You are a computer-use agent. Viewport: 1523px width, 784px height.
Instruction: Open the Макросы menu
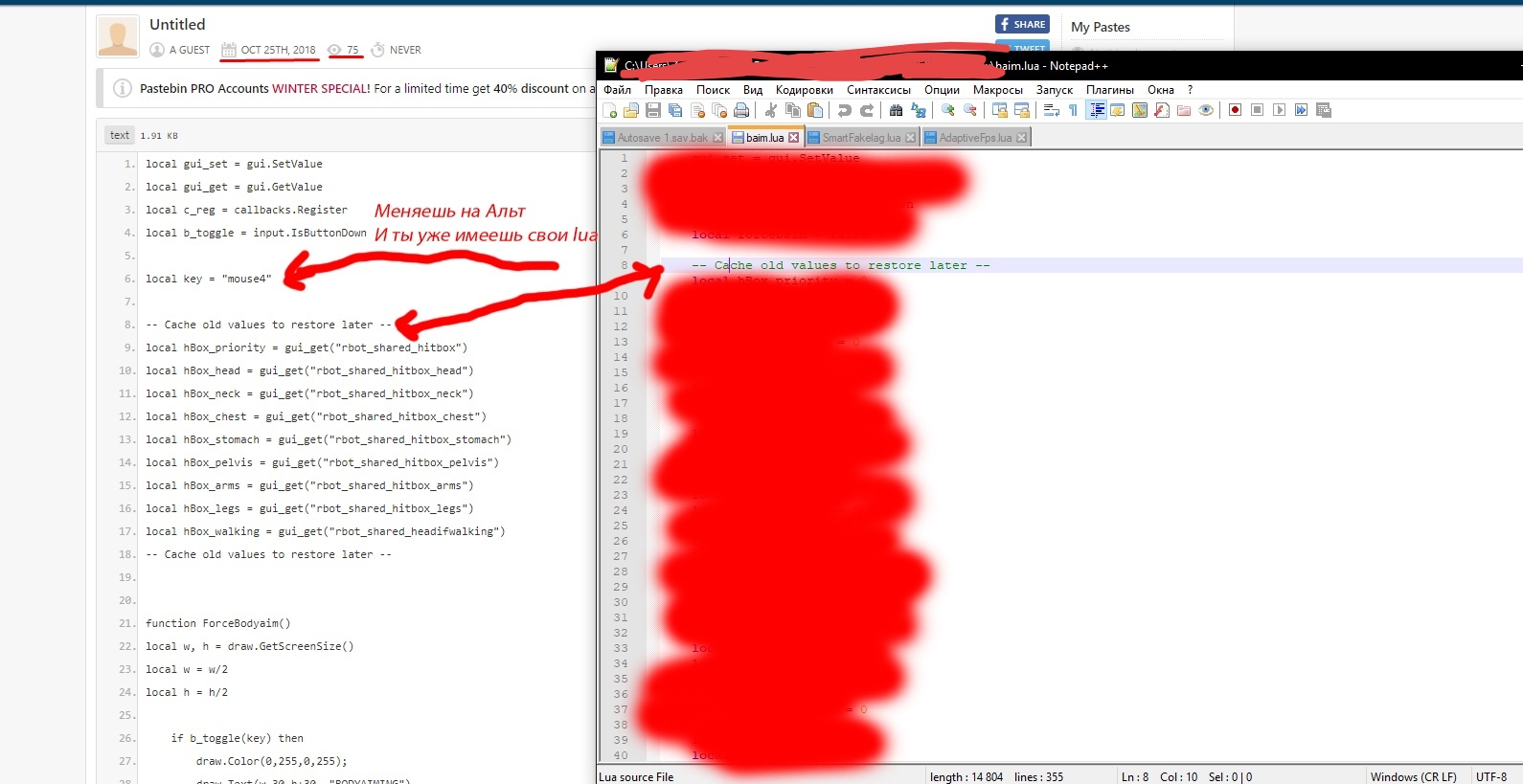(998, 90)
